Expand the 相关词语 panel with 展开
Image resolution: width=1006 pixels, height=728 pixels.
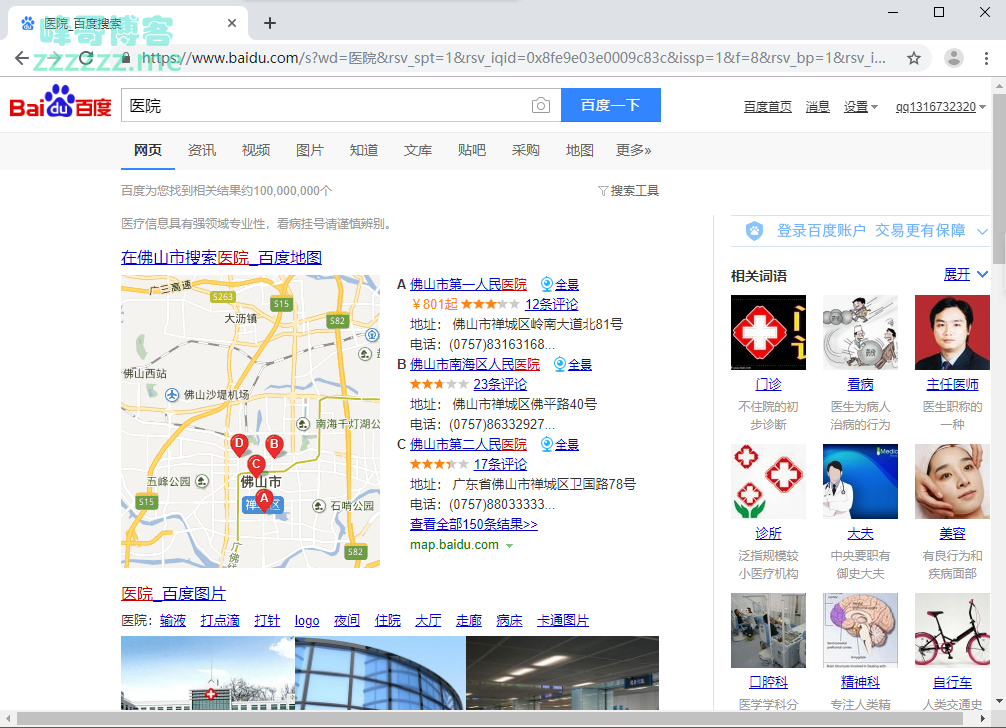(x=966, y=275)
